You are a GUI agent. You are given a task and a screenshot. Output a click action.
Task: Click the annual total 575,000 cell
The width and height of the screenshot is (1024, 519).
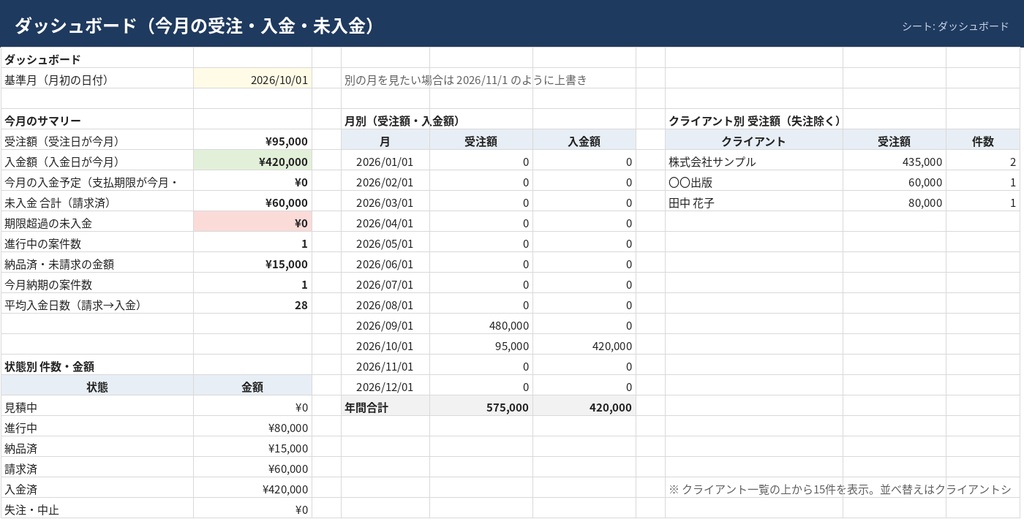tap(481, 407)
